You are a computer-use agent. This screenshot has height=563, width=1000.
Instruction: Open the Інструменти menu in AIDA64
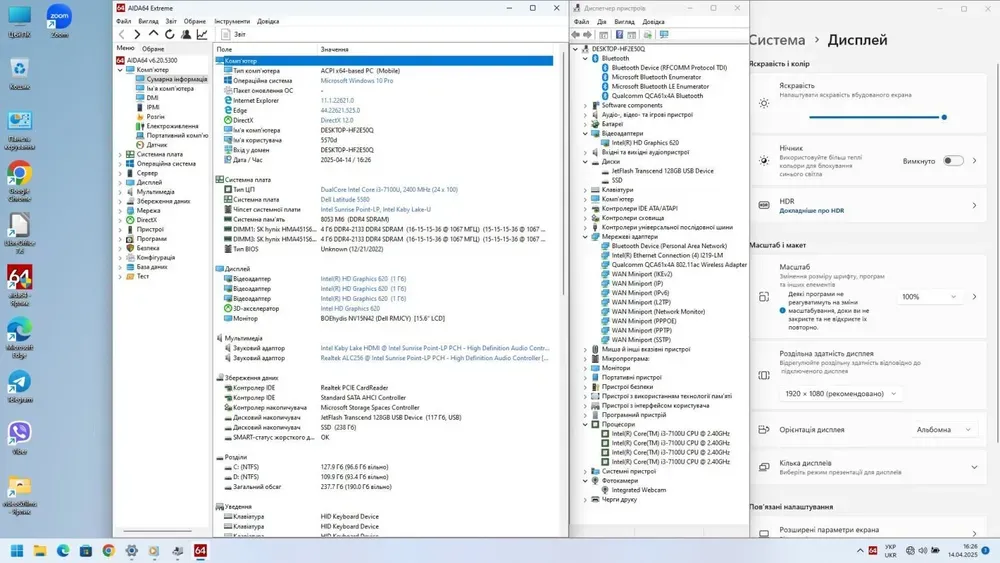coord(232,21)
